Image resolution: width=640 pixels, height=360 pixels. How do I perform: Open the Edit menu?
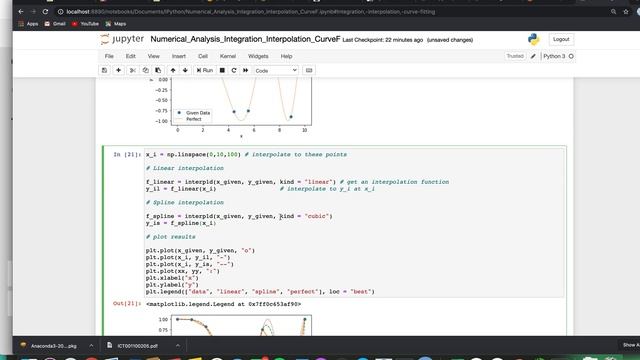pyautogui.click(x=131, y=56)
